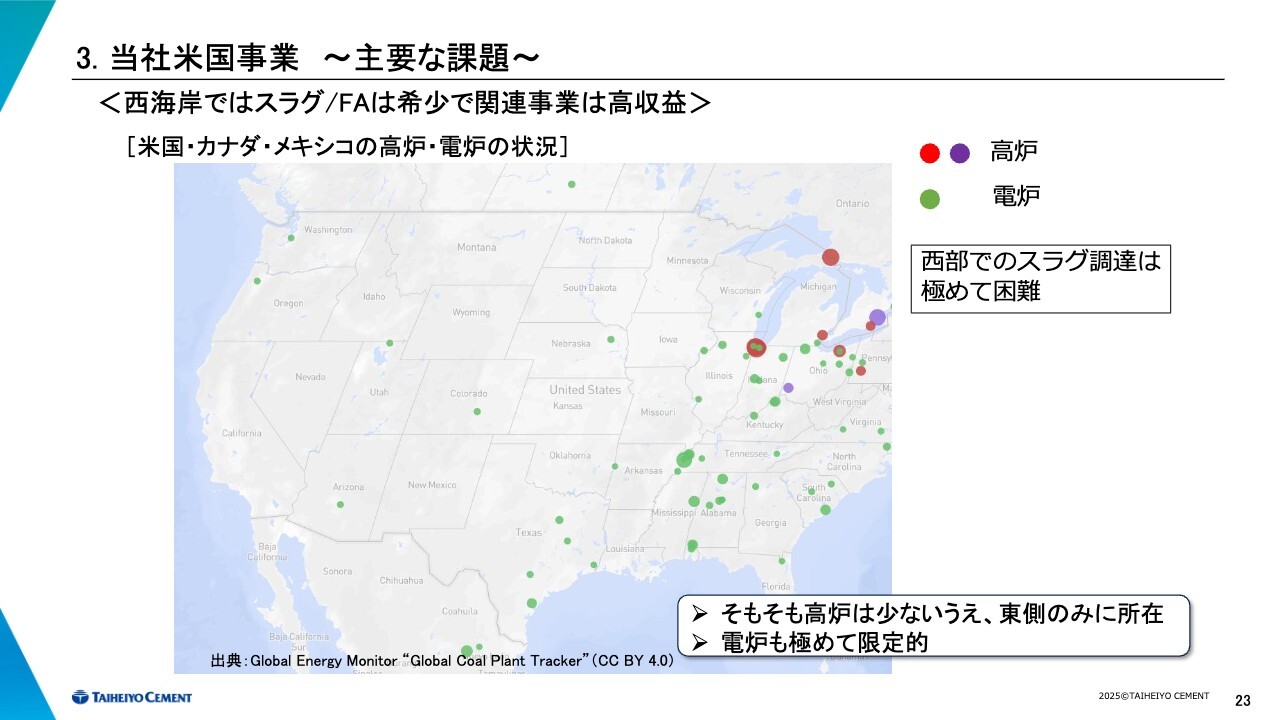
Task: Select the green marker in Washington state
Action: [291, 238]
